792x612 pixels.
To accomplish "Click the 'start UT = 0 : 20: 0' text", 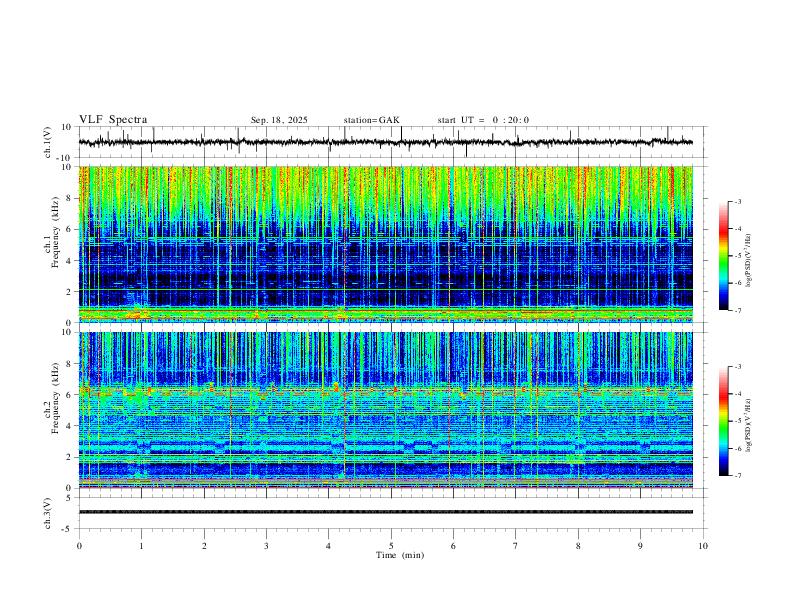I will pos(483,120).
